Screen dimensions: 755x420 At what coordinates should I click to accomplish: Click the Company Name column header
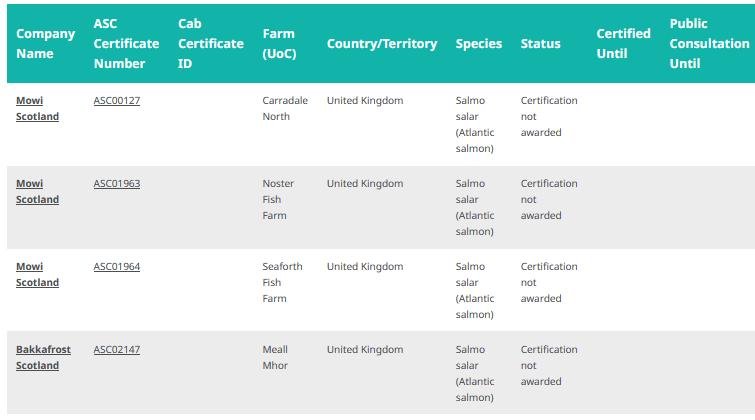[45, 43]
